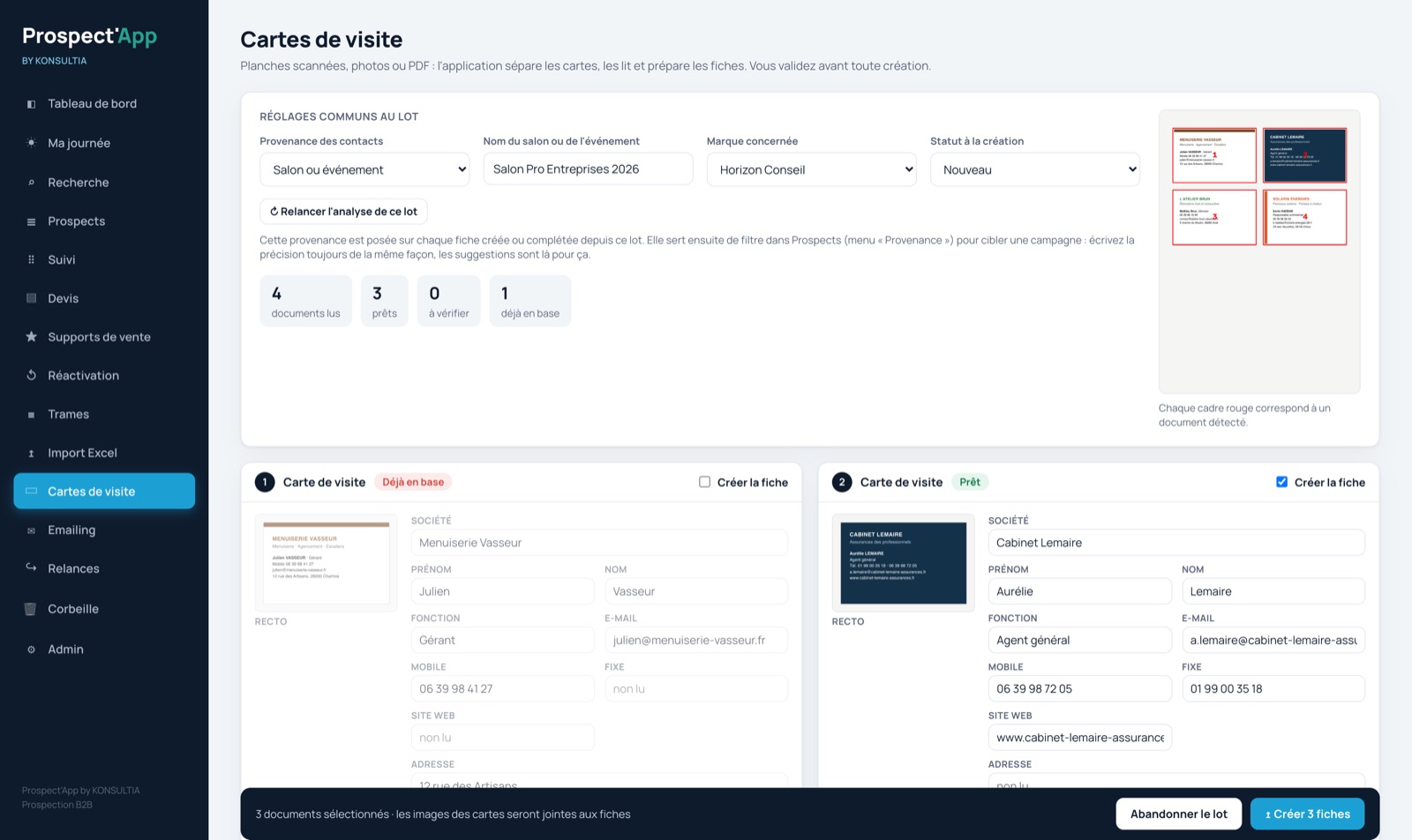The image size is (1412, 840).
Task: Click the Déjà en base badge
Action: [x=413, y=482]
